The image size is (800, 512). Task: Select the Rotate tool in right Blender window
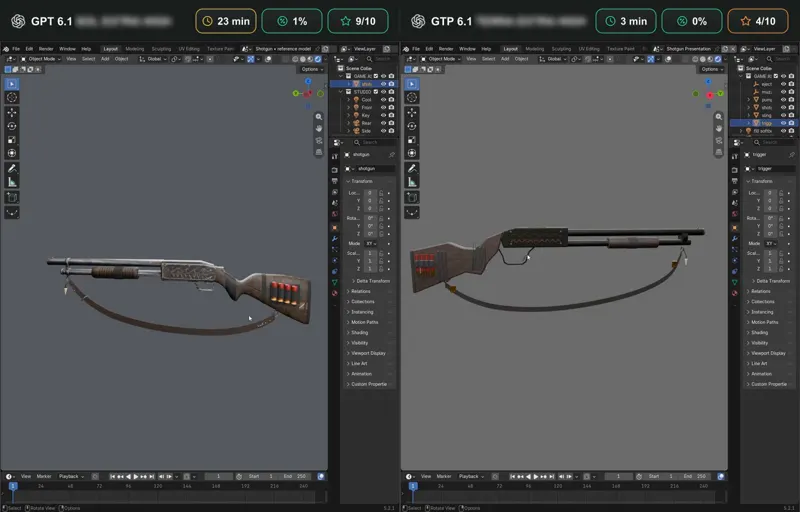click(412, 126)
